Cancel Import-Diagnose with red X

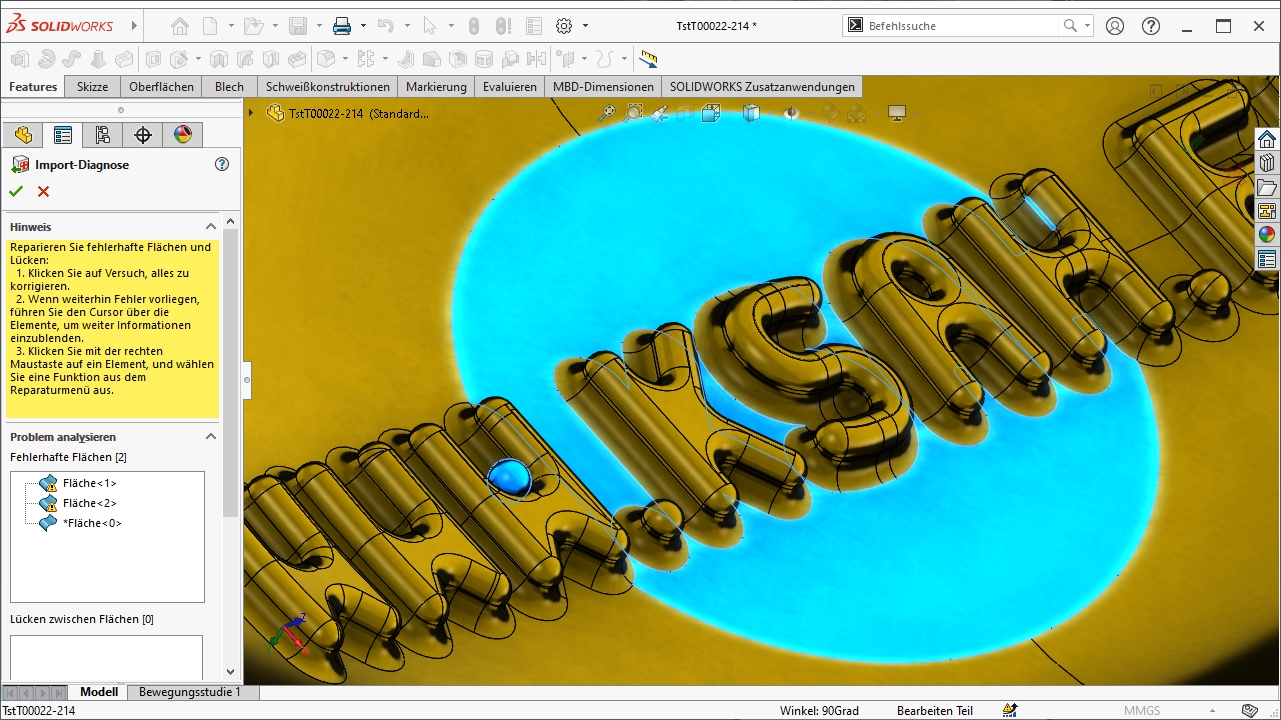click(x=43, y=191)
